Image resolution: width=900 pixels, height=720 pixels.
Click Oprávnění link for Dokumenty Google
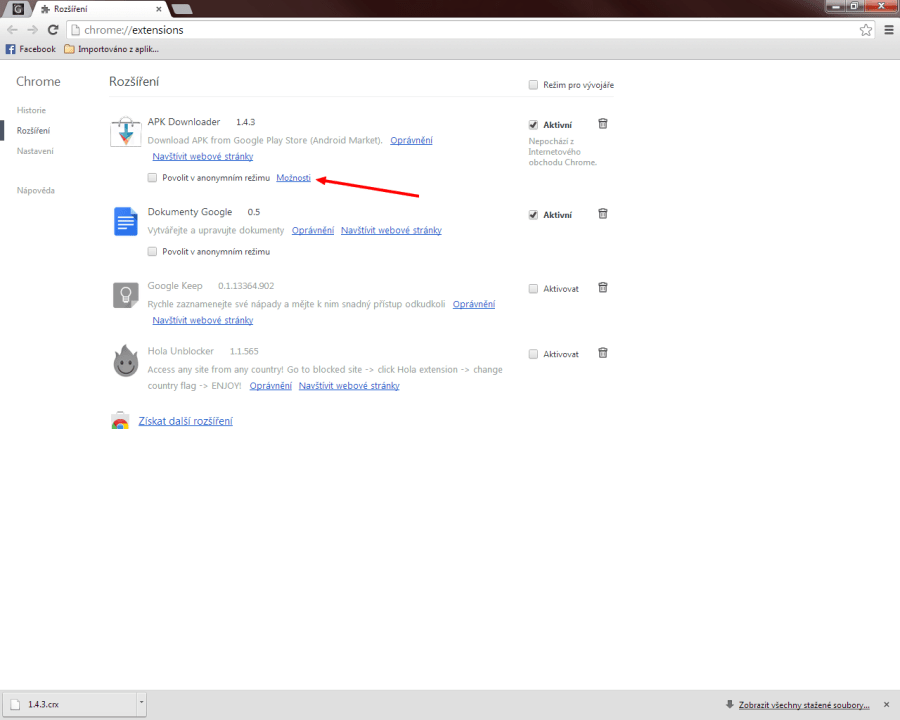tap(313, 230)
